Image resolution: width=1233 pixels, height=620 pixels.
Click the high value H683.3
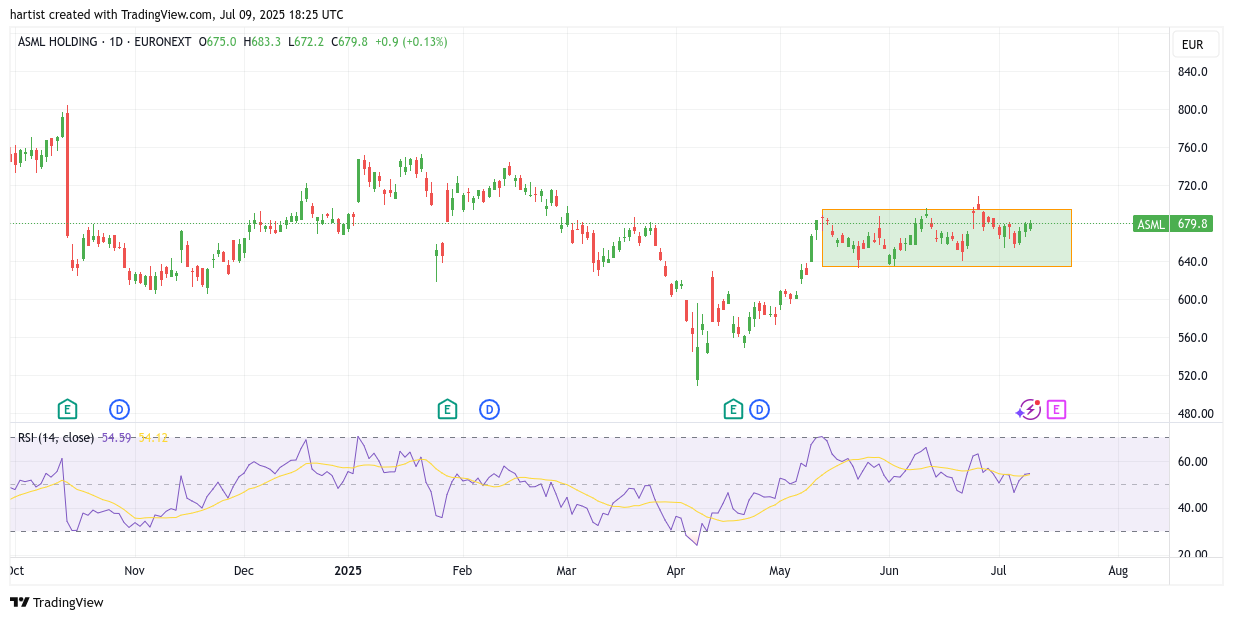pyautogui.click(x=262, y=42)
